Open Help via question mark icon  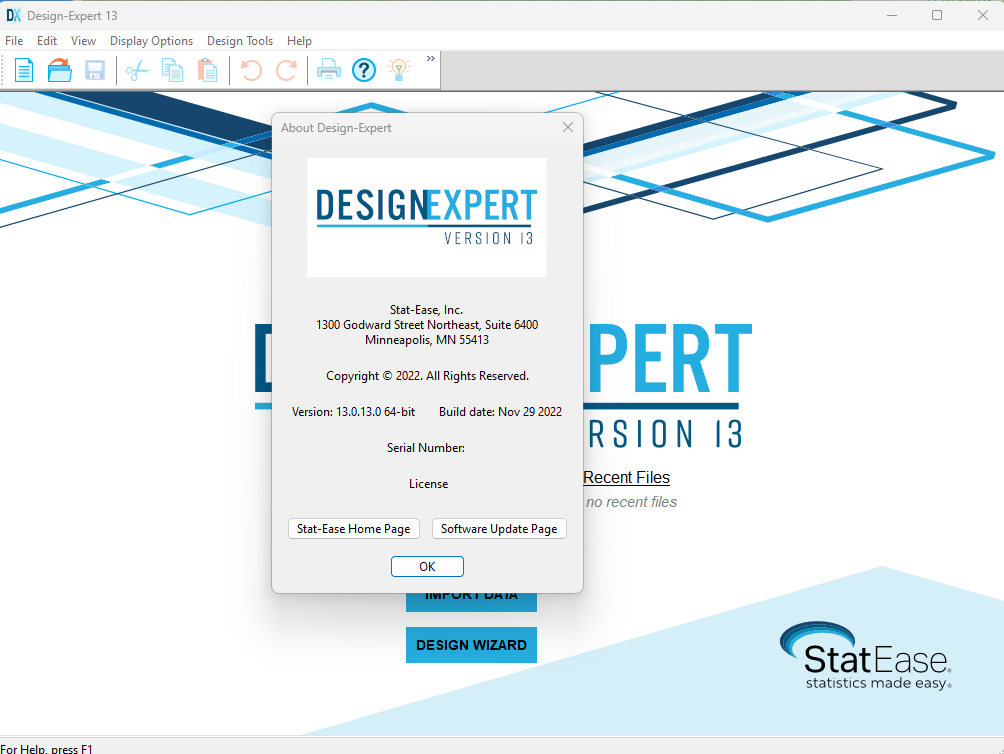pos(364,70)
